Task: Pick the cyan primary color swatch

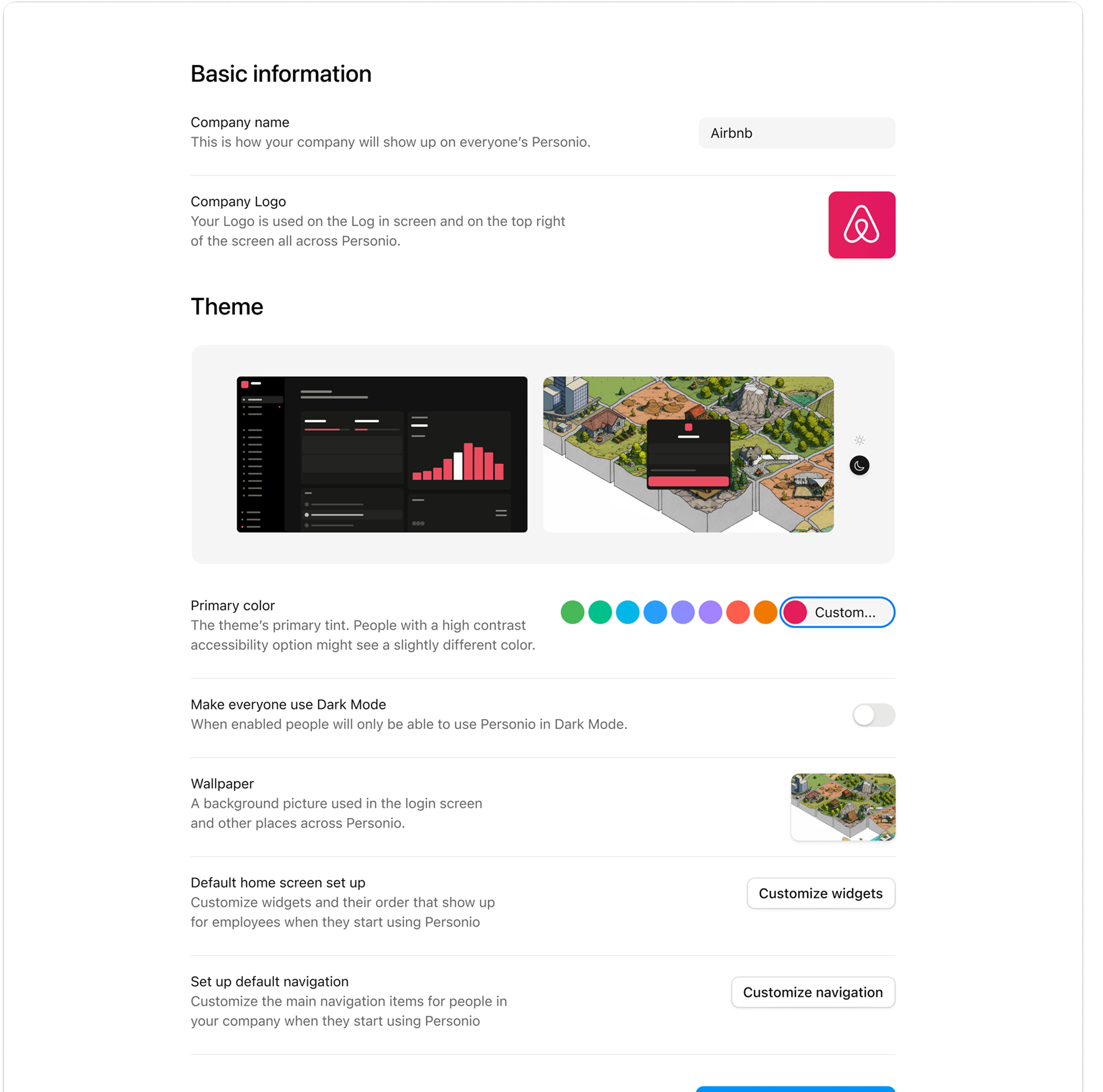Action: pos(627,612)
